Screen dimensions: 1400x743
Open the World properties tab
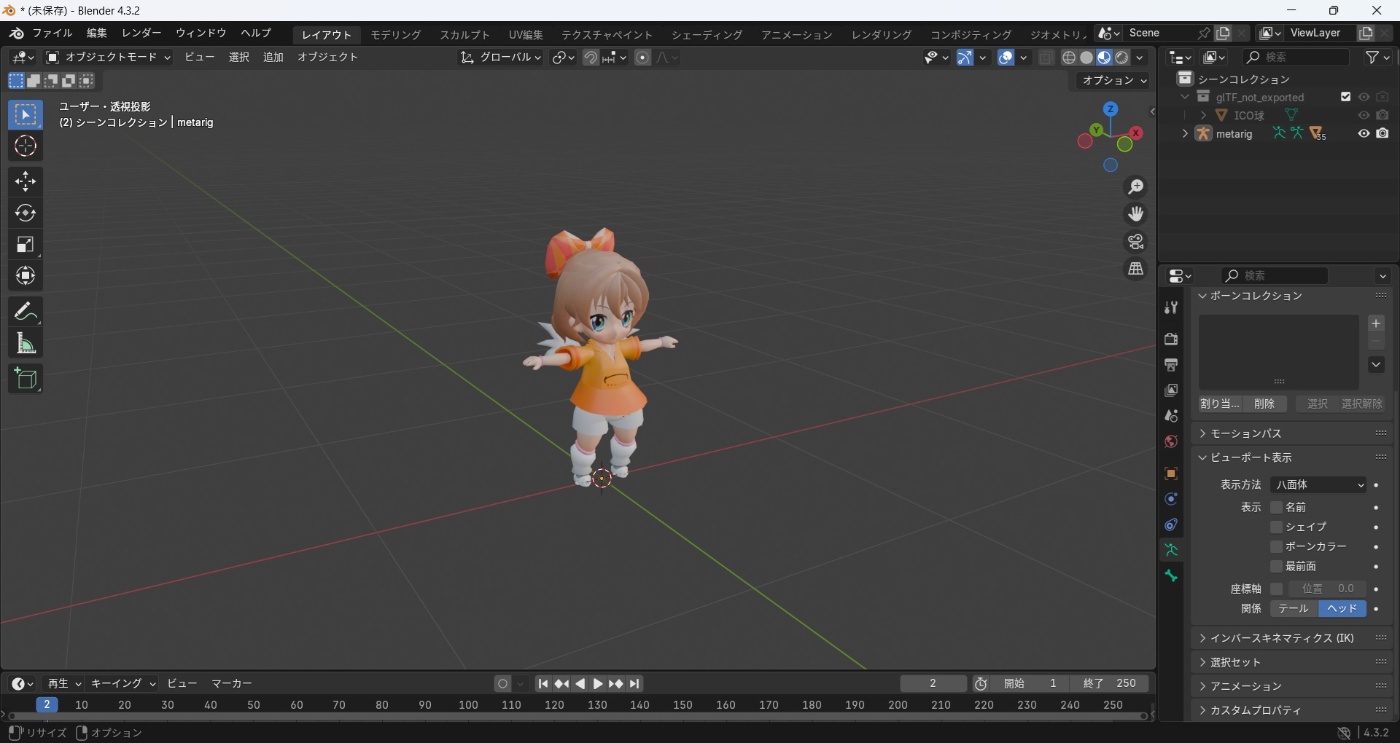tap(1171, 441)
